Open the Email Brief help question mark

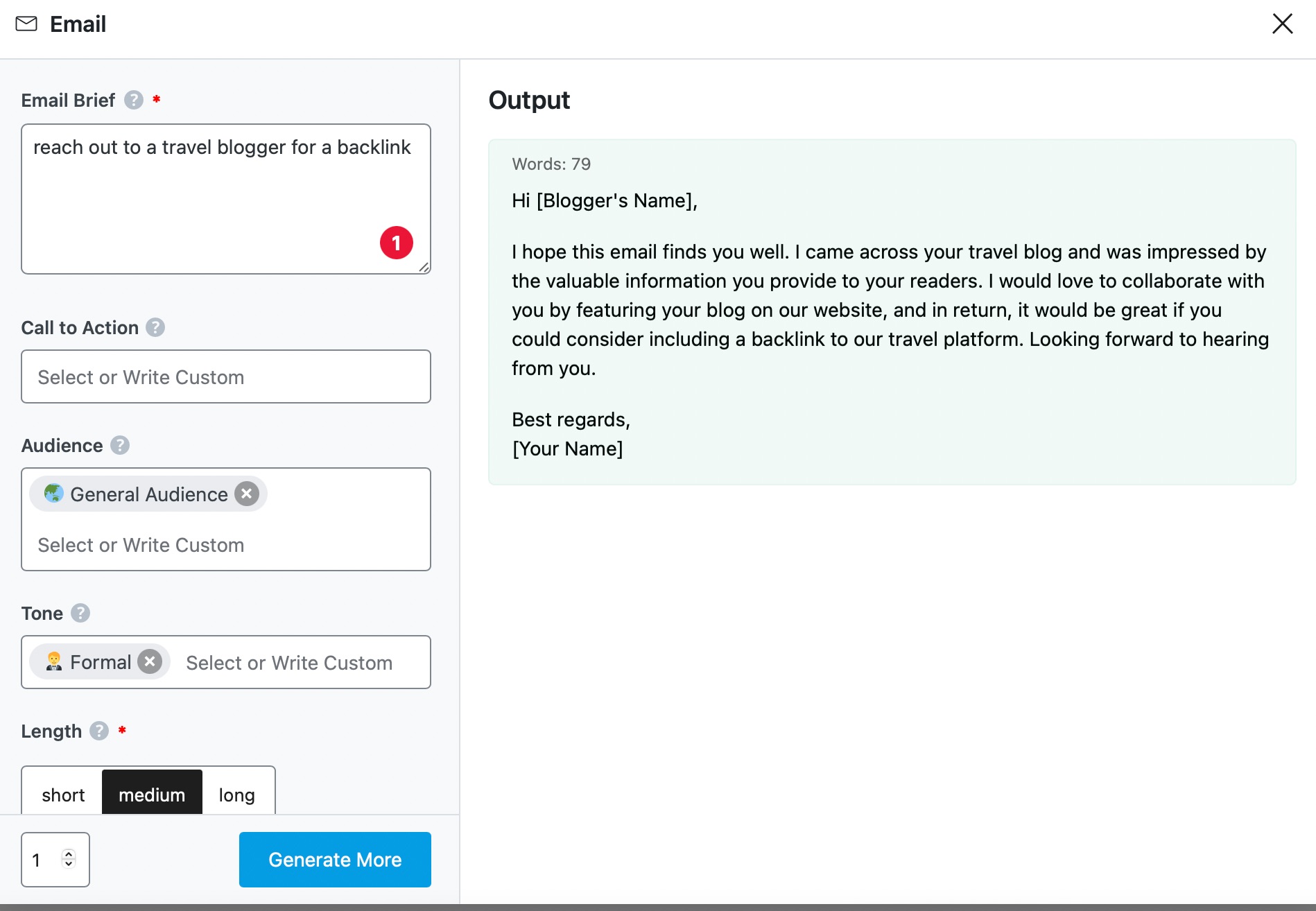pos(134,100)
